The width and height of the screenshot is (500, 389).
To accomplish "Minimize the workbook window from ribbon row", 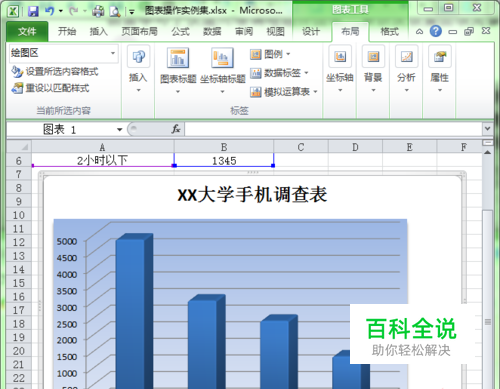I will (452, 32).
